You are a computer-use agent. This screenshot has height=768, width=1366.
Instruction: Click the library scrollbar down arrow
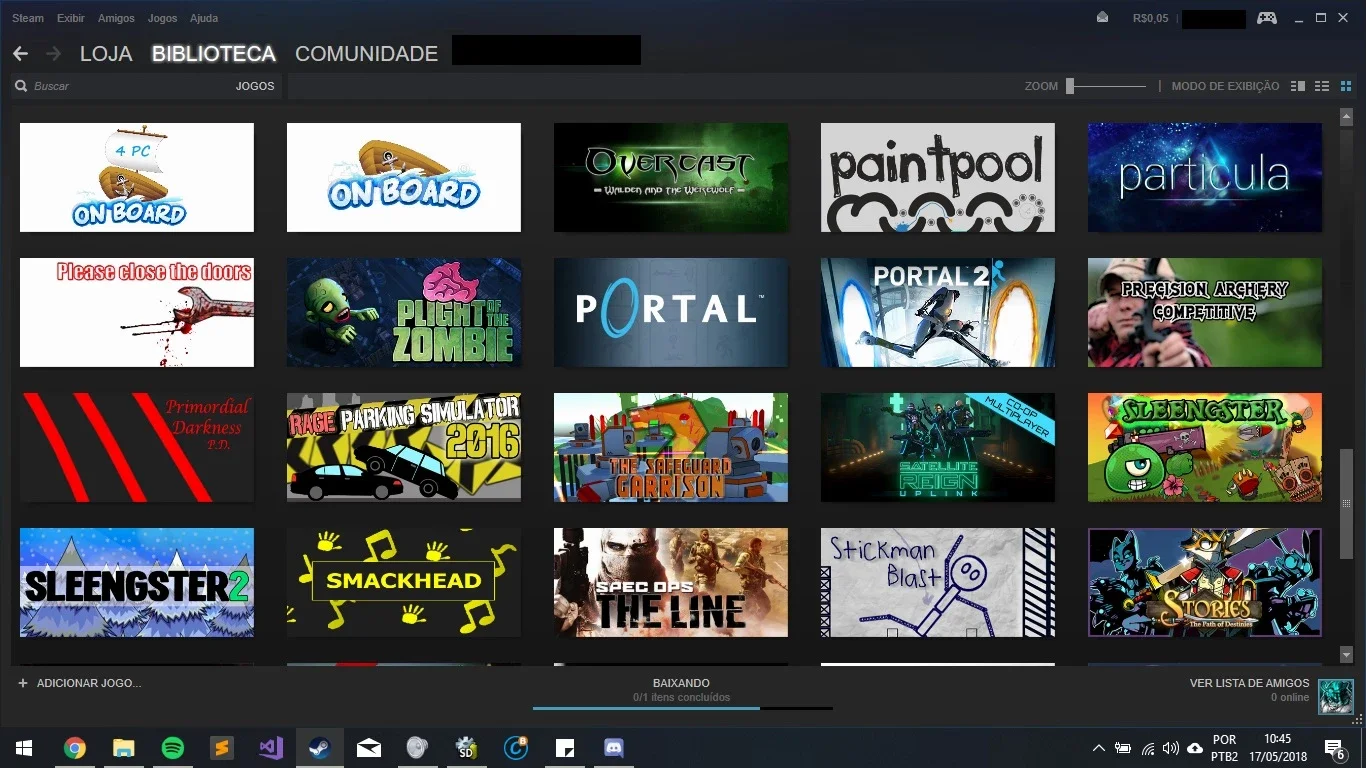click(x=1346, y=655)
